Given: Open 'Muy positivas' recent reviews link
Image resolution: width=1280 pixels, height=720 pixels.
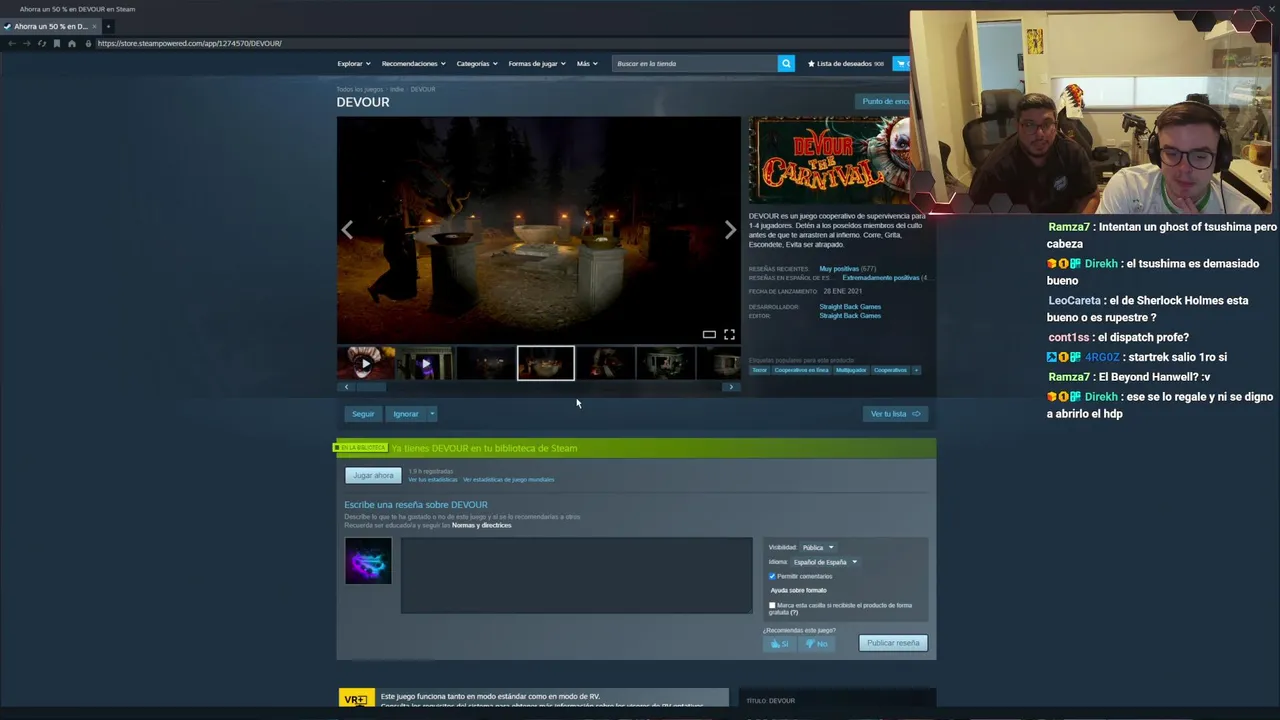Looking at the screenshot, I should point(839,269).
